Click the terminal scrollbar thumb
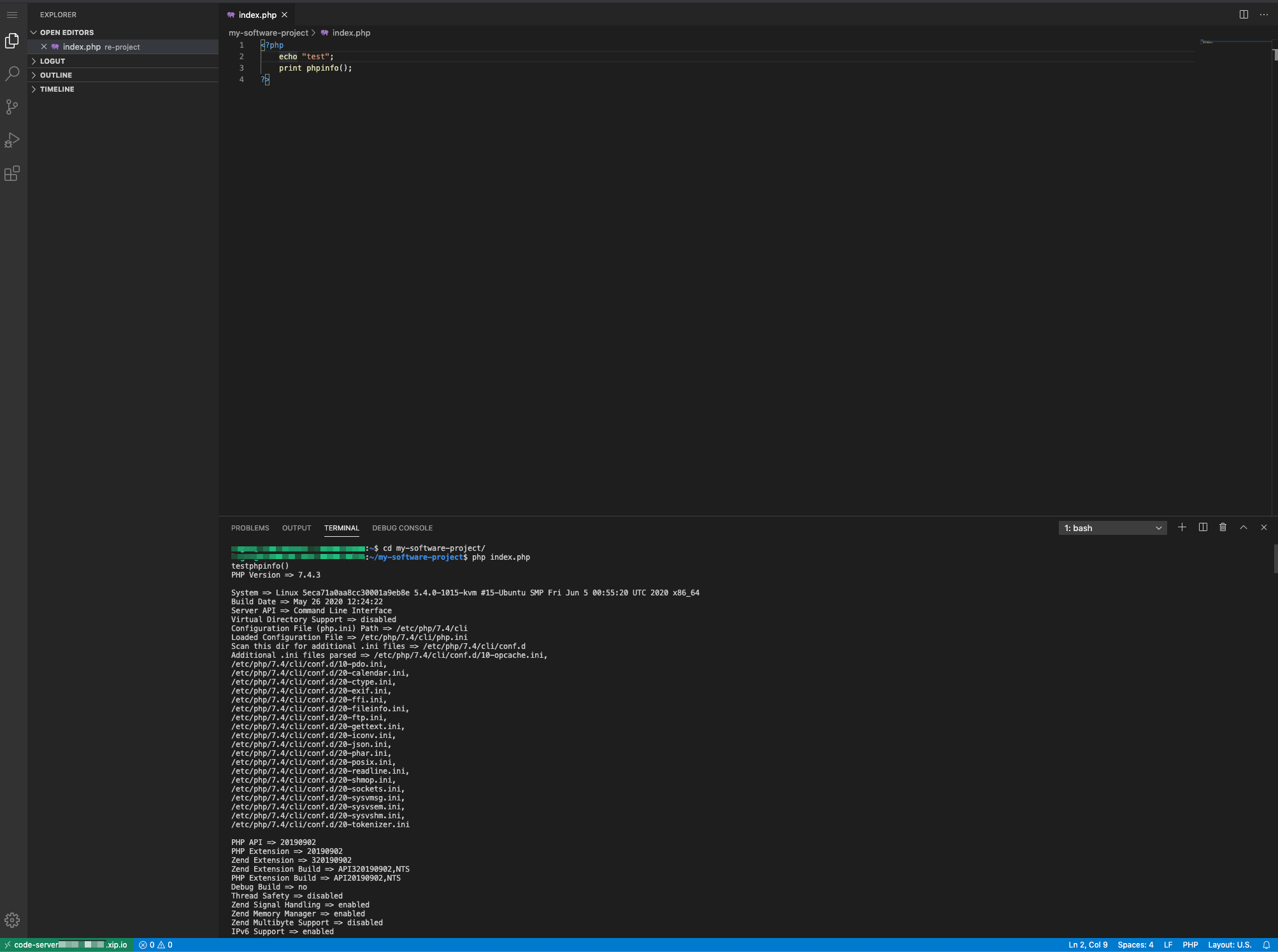This screenshot has width=1278, height=952. (1275, 558)
